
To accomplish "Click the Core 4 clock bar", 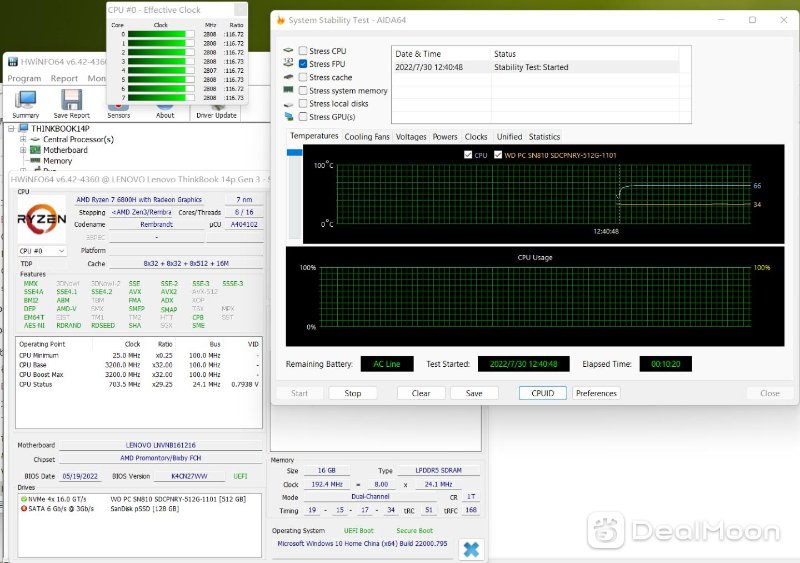I will tap(161, 70).
